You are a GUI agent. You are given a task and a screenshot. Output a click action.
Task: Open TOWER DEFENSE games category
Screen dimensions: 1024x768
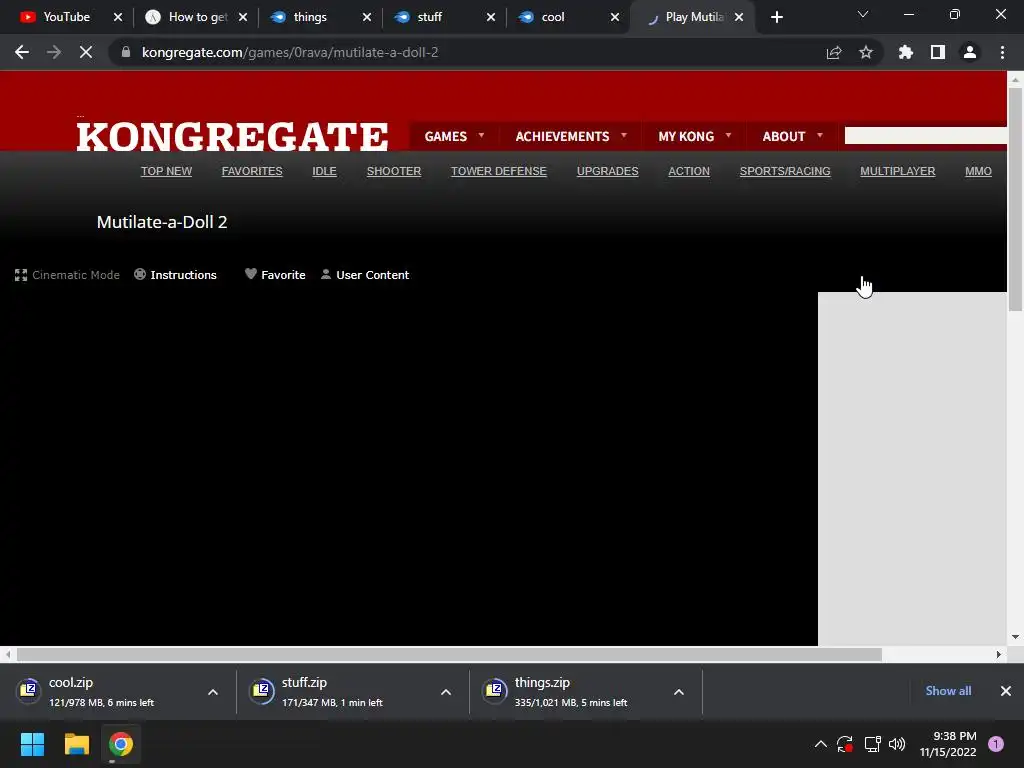499,171
